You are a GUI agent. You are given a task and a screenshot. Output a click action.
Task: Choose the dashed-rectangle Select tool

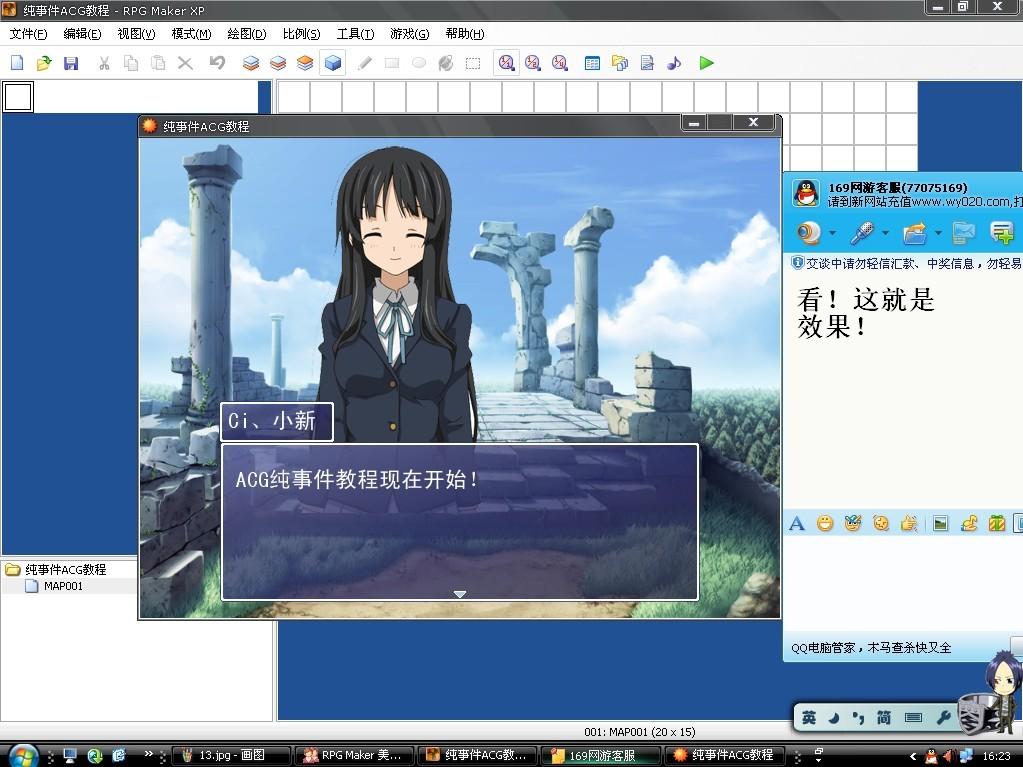point(473,63)
